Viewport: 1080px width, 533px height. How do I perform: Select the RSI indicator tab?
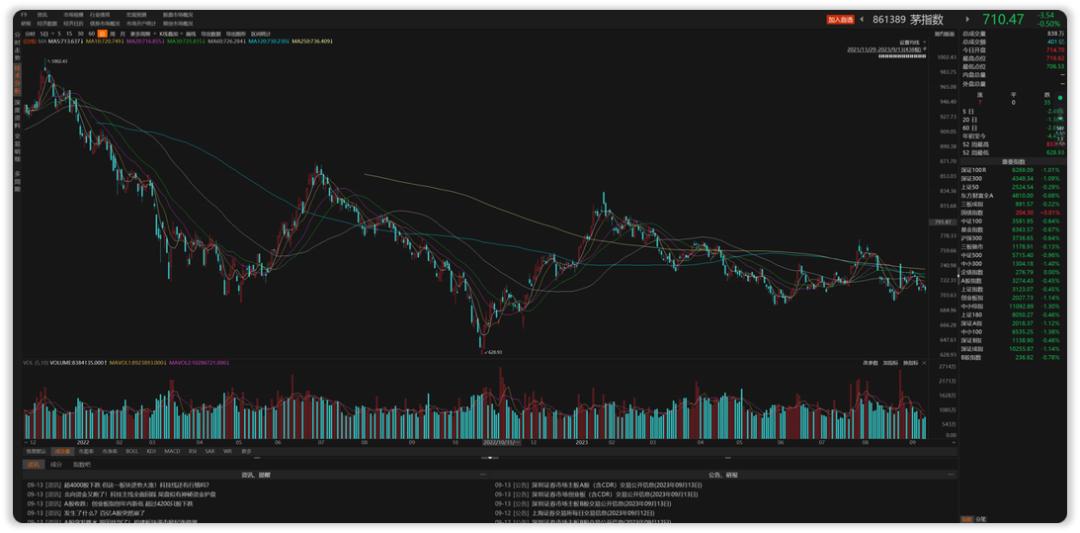point(193,451)
